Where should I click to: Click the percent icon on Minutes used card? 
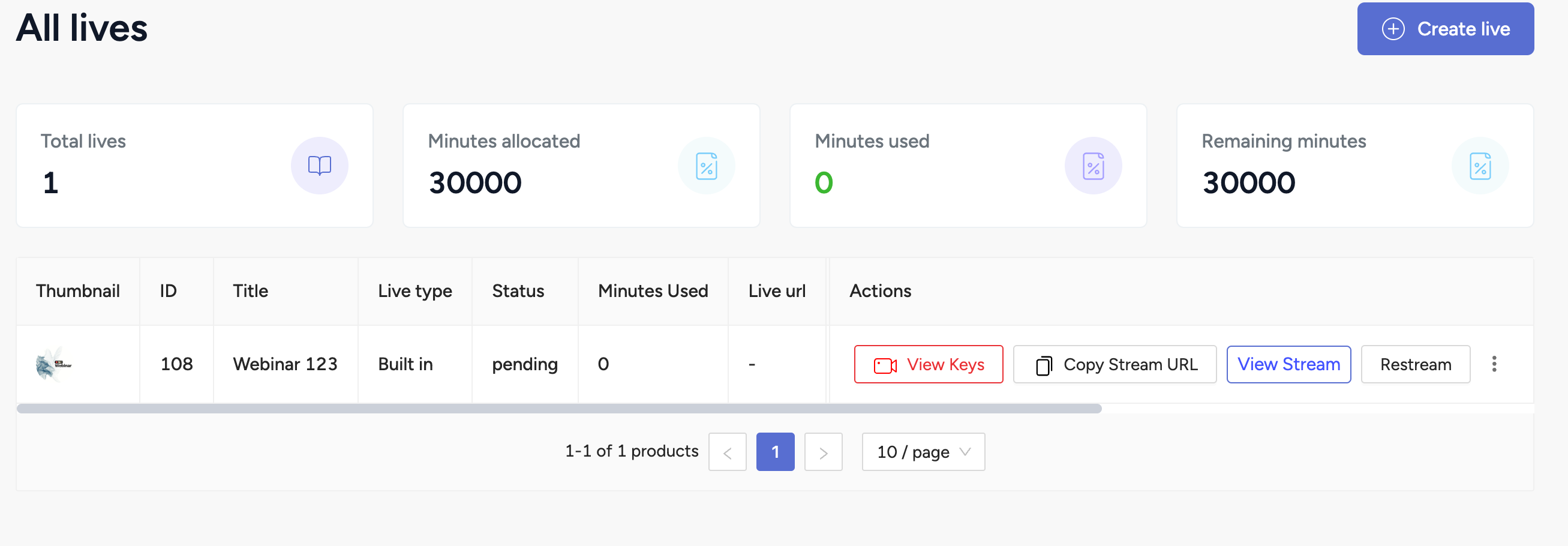pos(1093,166)
